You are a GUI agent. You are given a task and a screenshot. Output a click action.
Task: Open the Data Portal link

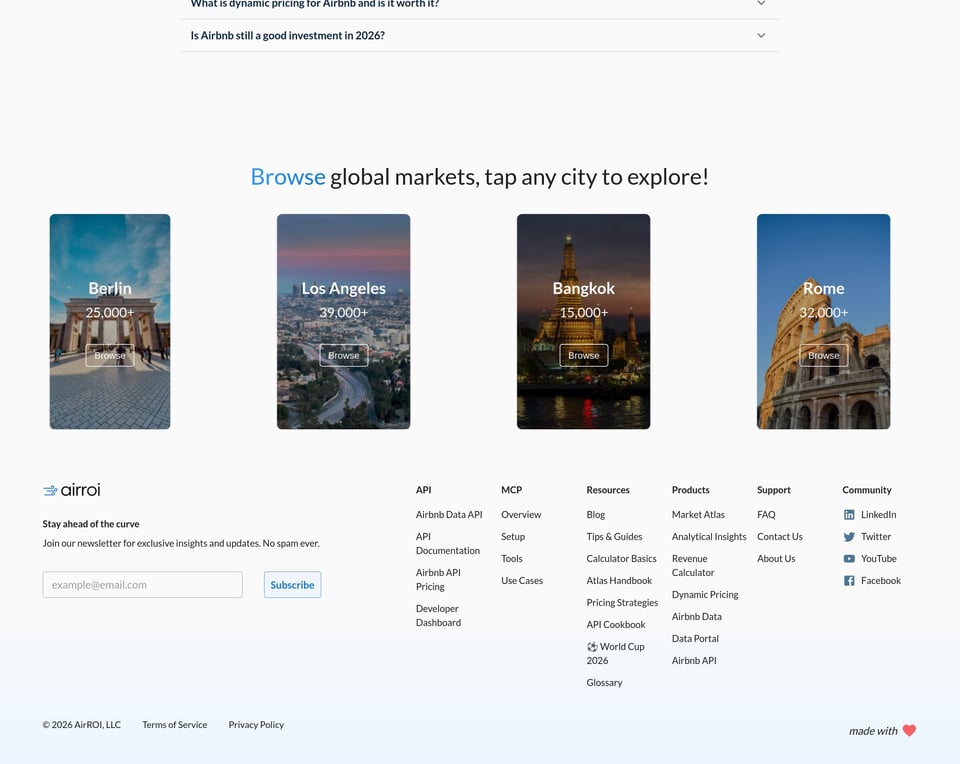pyautogui.click(x=695, y=639)
